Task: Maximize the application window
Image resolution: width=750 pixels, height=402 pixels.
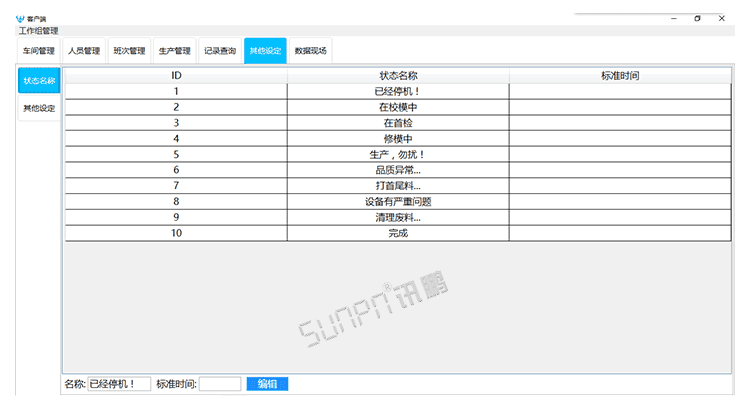Action: 697,19
